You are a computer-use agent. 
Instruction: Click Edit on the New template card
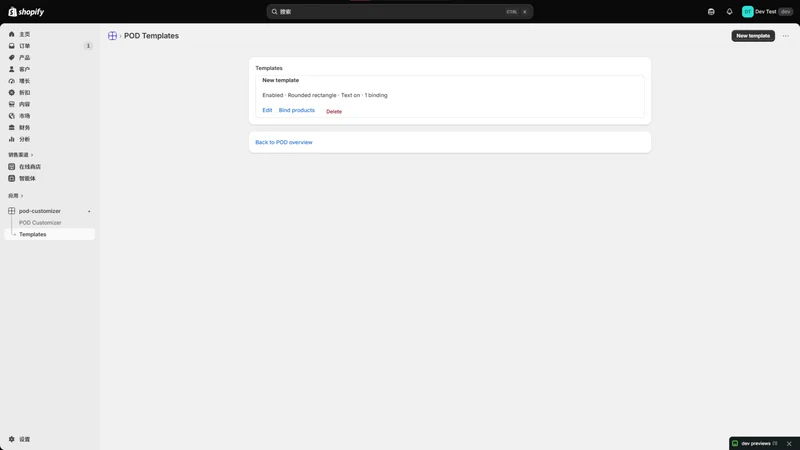pos(267,110)
